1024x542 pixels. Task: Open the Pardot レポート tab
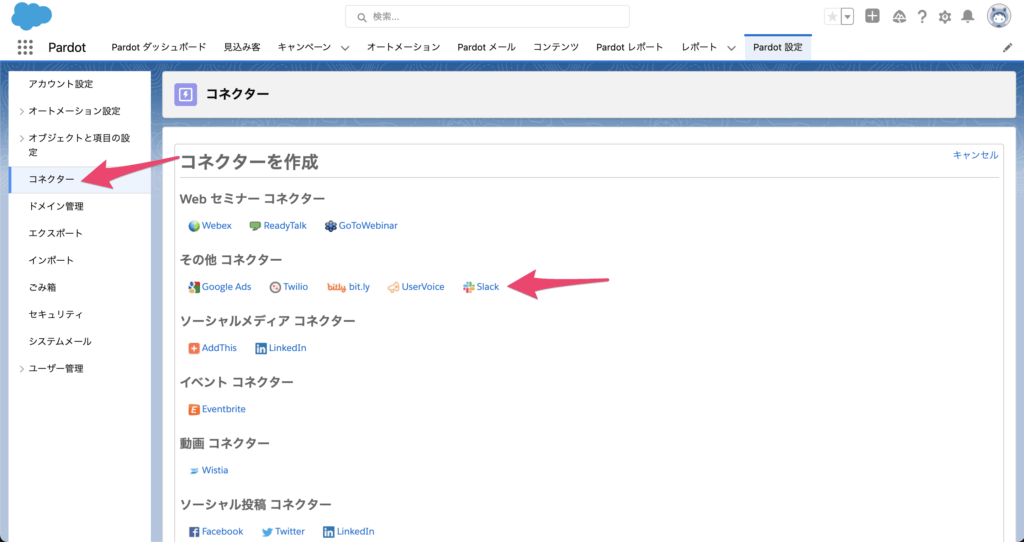[x=630, y=47]
